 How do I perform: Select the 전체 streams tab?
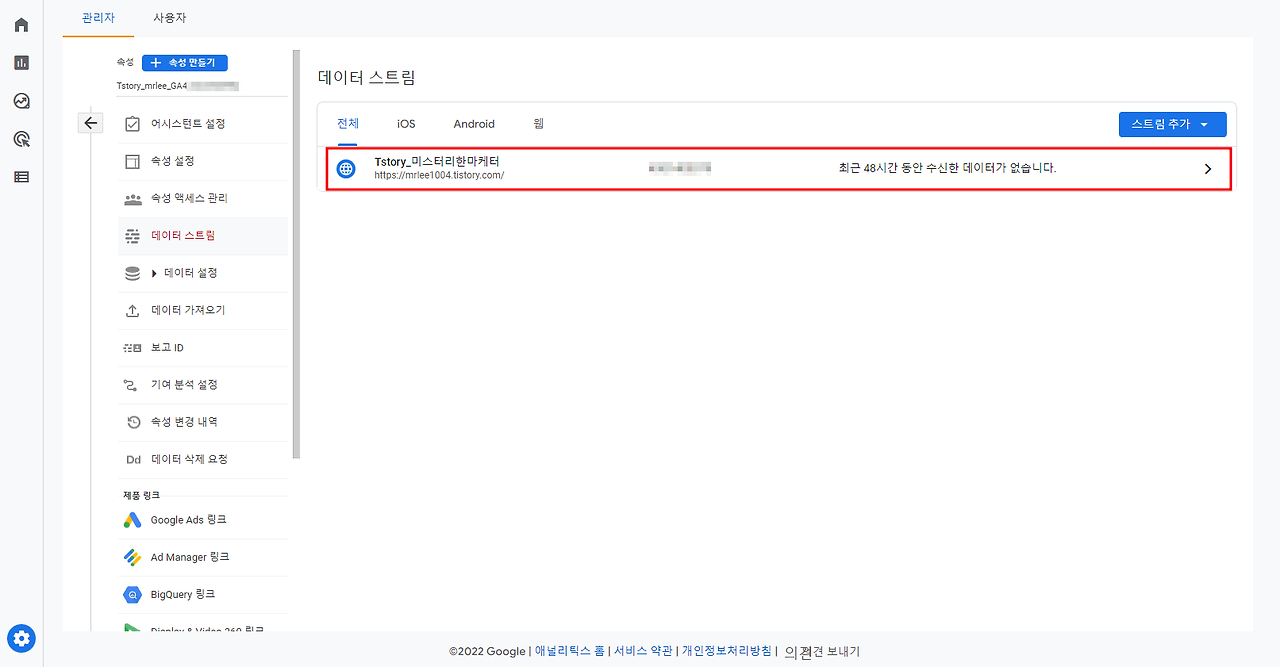click(x=348, y=124)
